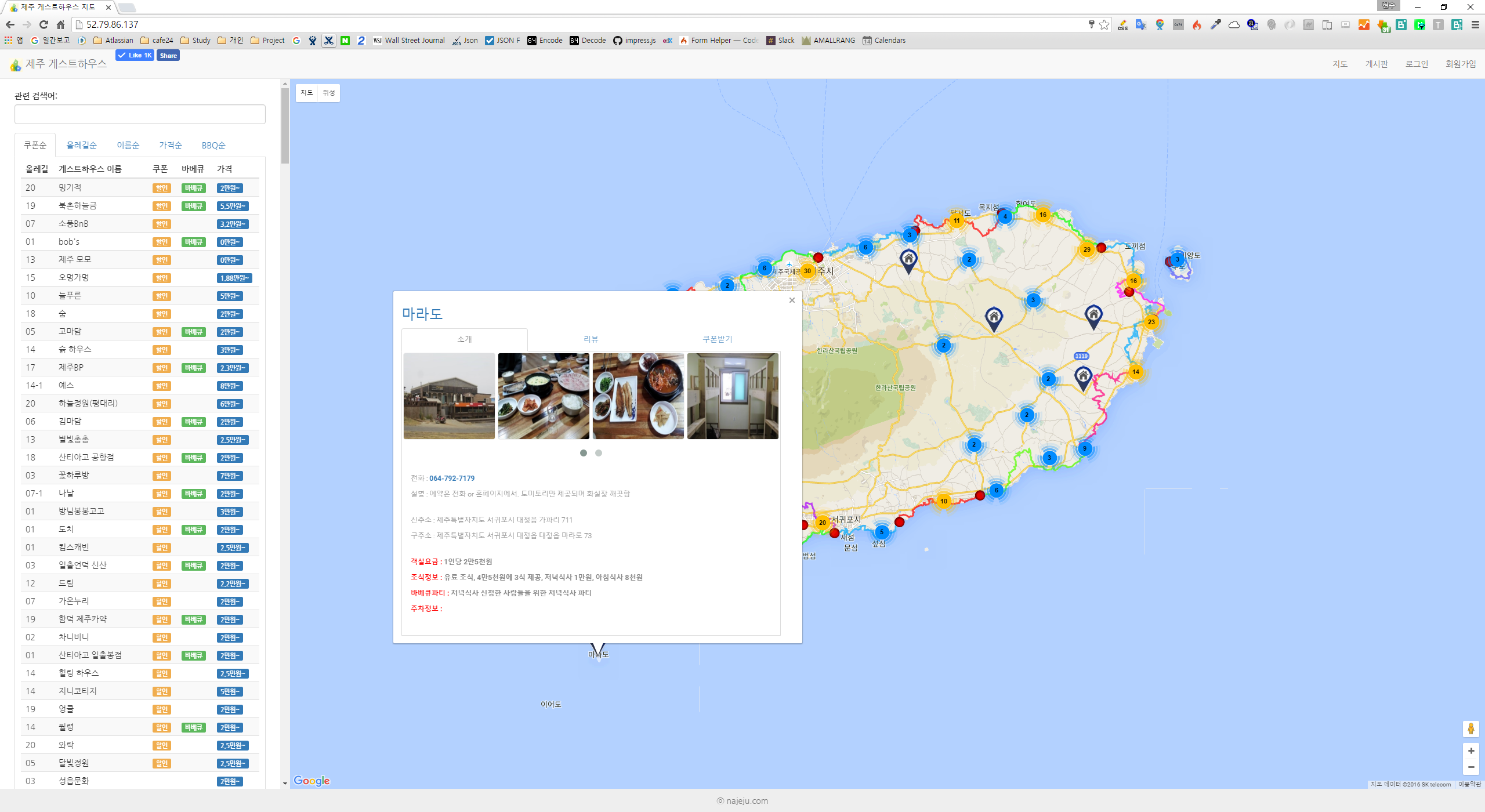The height and width of the screenshot is (812, 1485).
Task: Click inside the 관련 검색어 search field
Action: tap(140, 114)
